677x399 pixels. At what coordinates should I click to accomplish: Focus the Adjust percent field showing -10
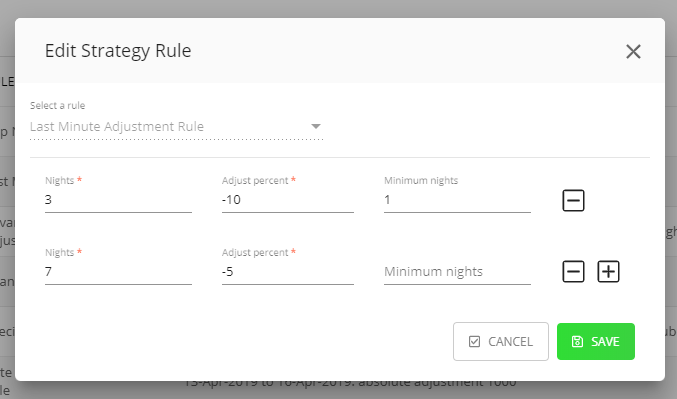click(x=288, y=200)
